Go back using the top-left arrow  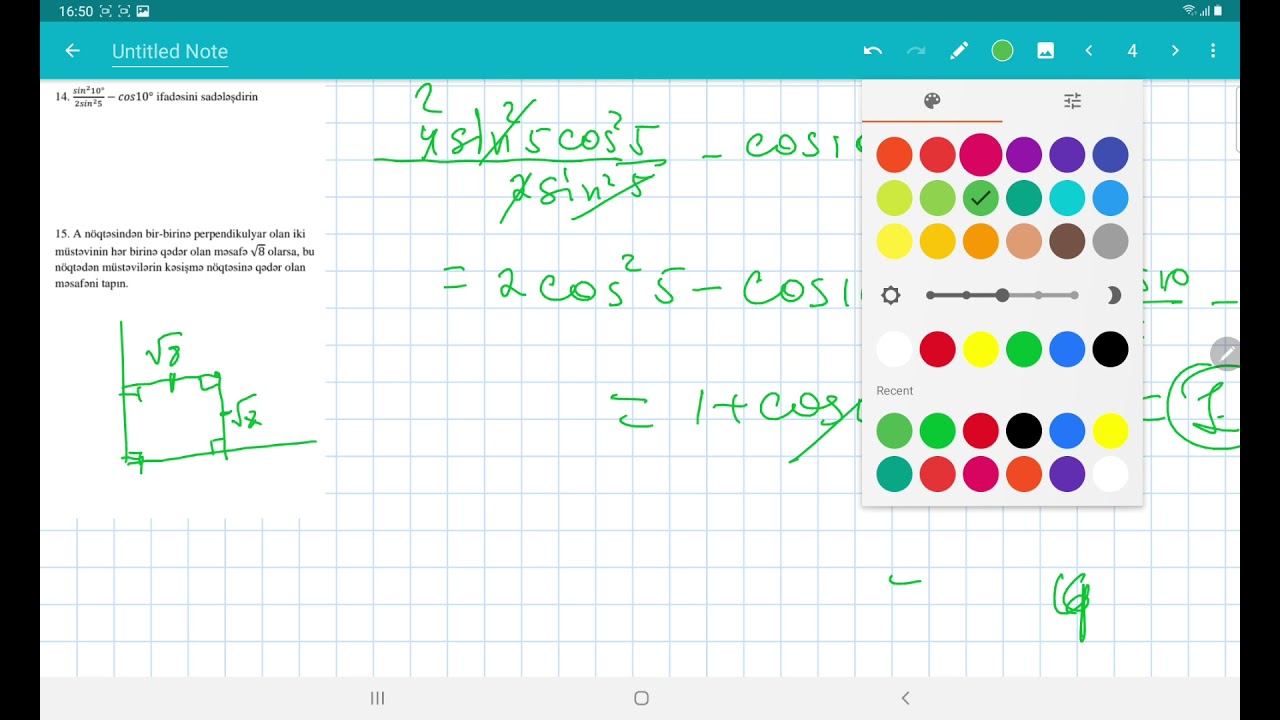click(x=71, y=50)
